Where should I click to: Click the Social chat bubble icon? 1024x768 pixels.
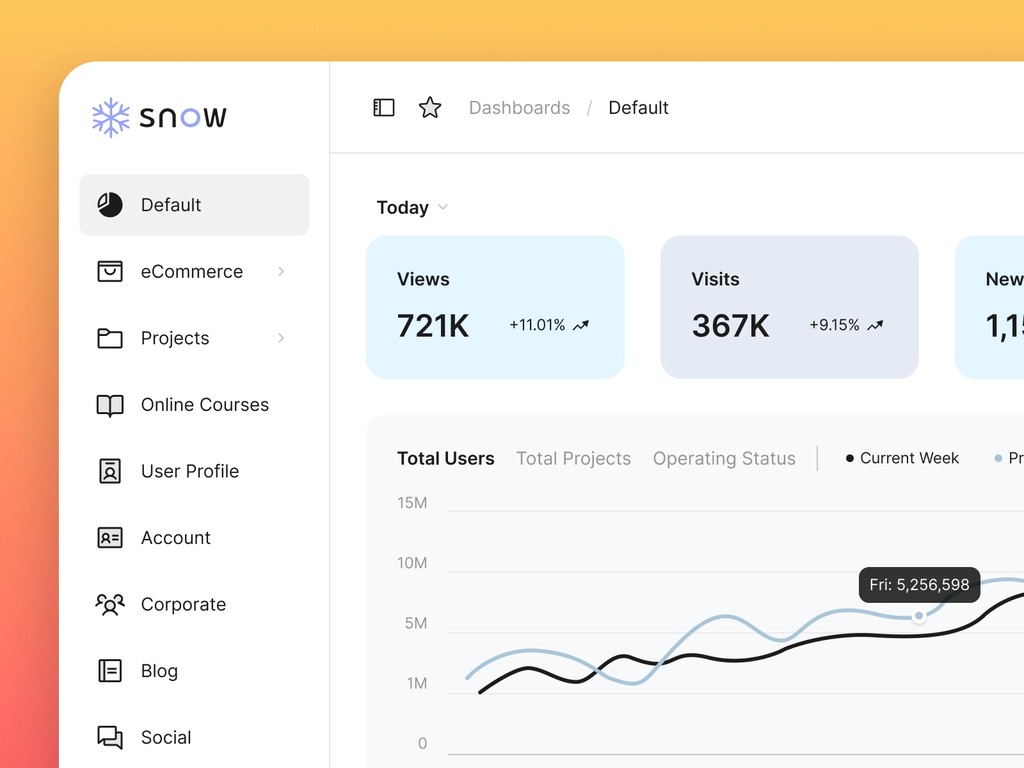point(110,737)
